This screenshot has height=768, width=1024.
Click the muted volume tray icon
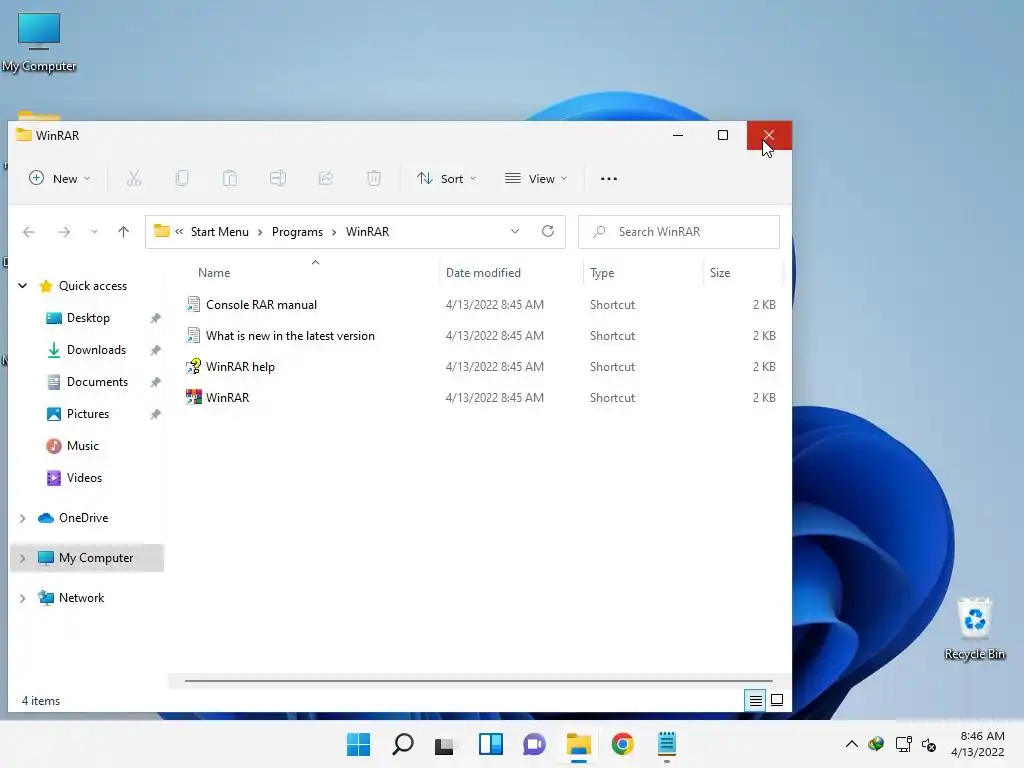coord(929,744)
